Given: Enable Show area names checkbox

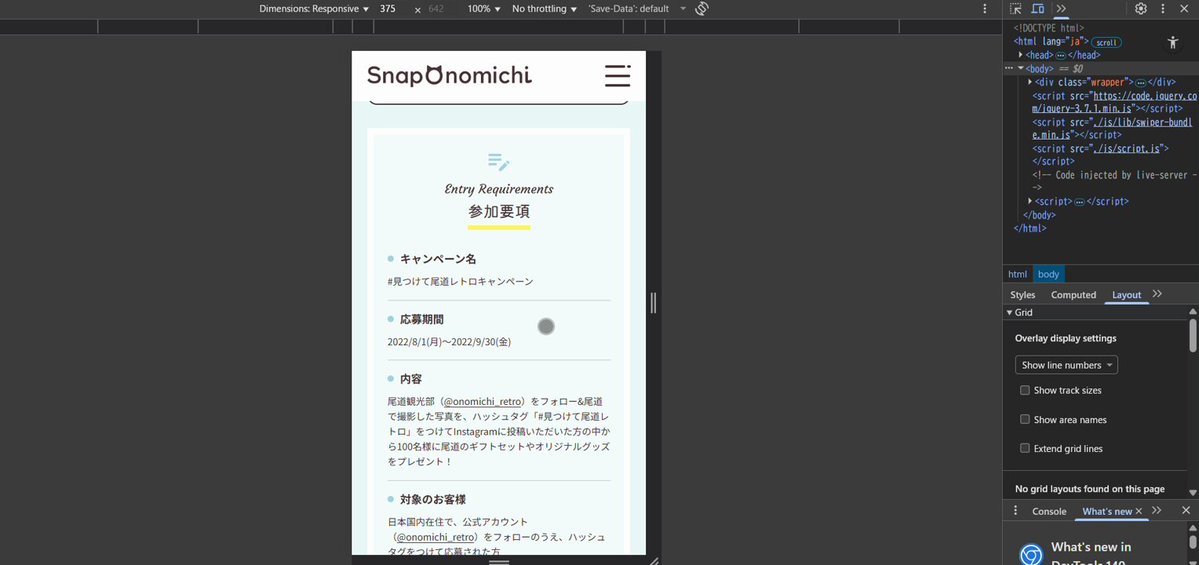Looking at the screenshot, I should coord(1025,419).
